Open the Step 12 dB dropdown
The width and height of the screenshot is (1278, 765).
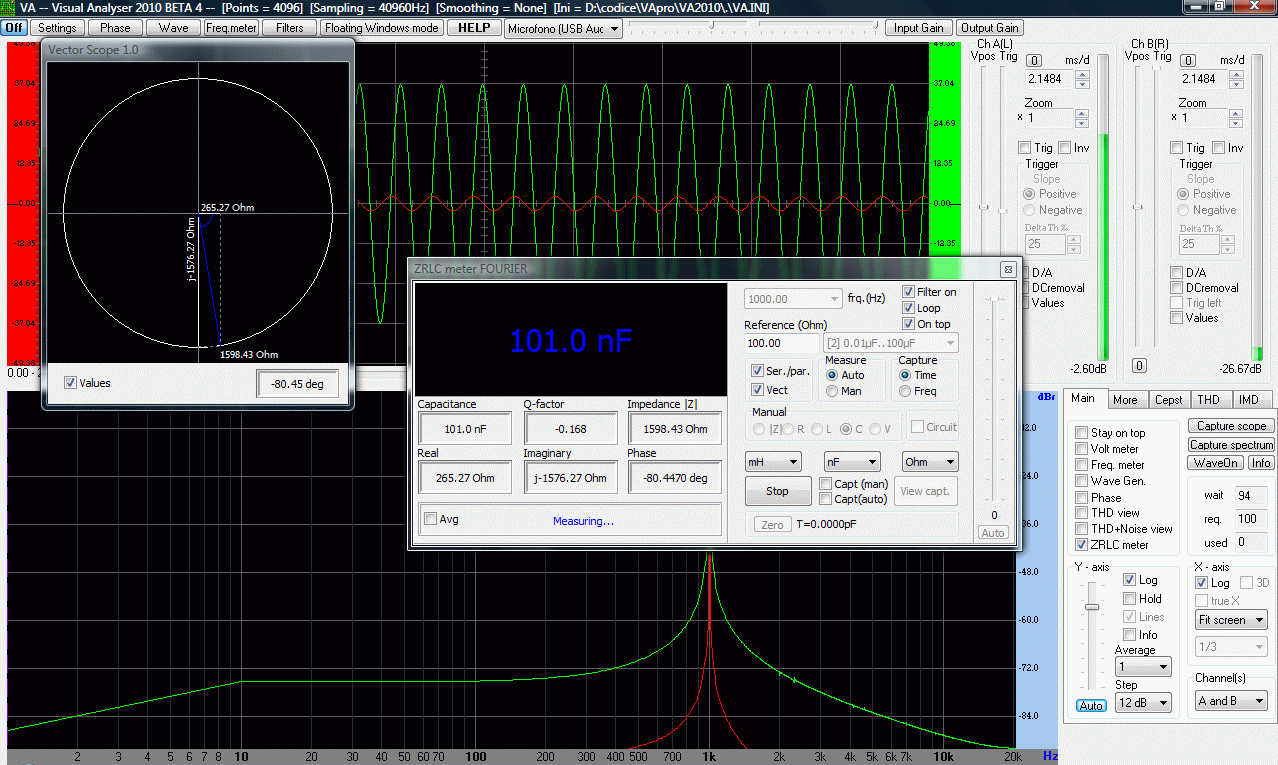click(x=1143, y=703)
